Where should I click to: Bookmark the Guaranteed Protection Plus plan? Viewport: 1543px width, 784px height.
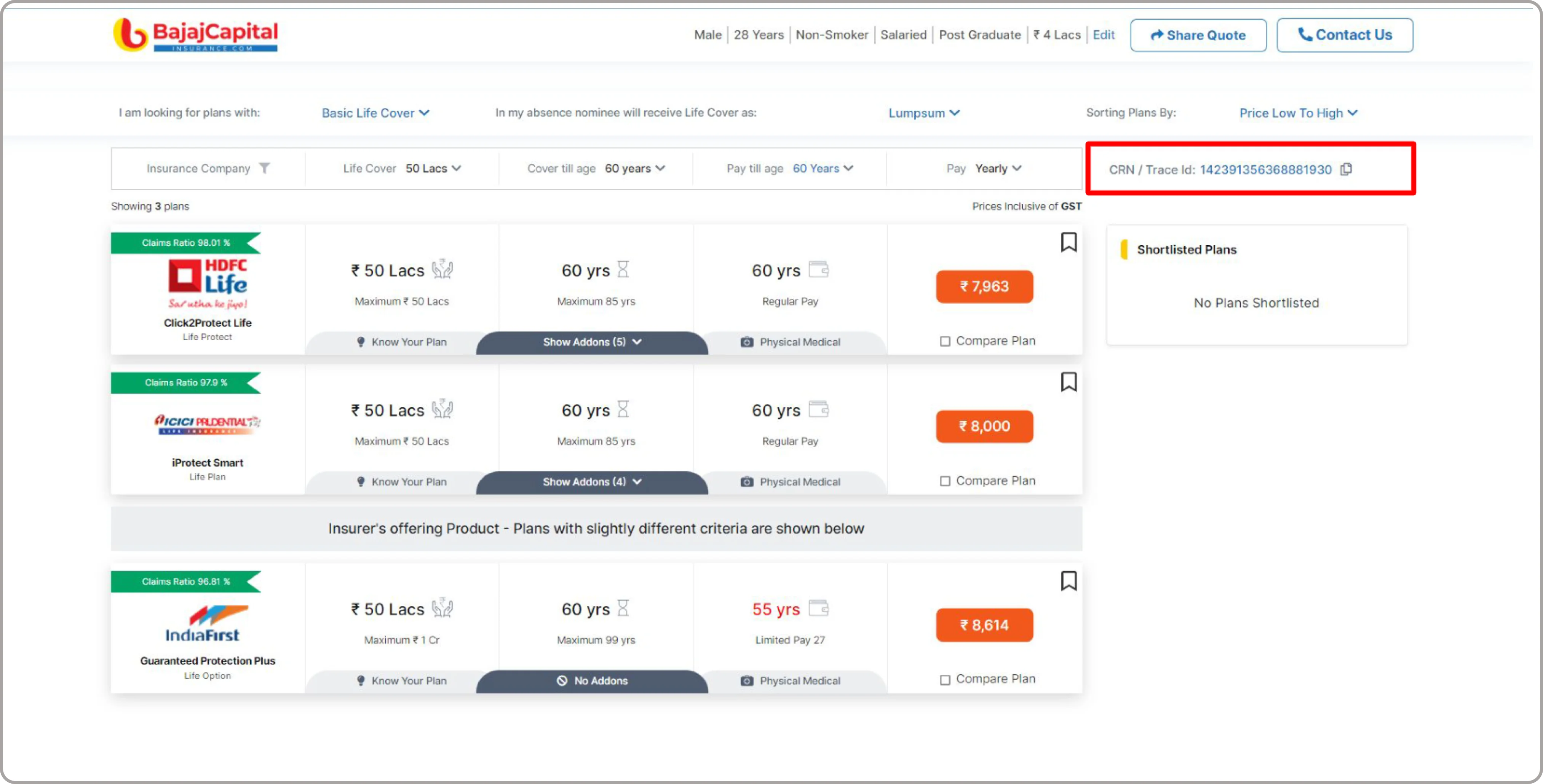coord(1069,580)
